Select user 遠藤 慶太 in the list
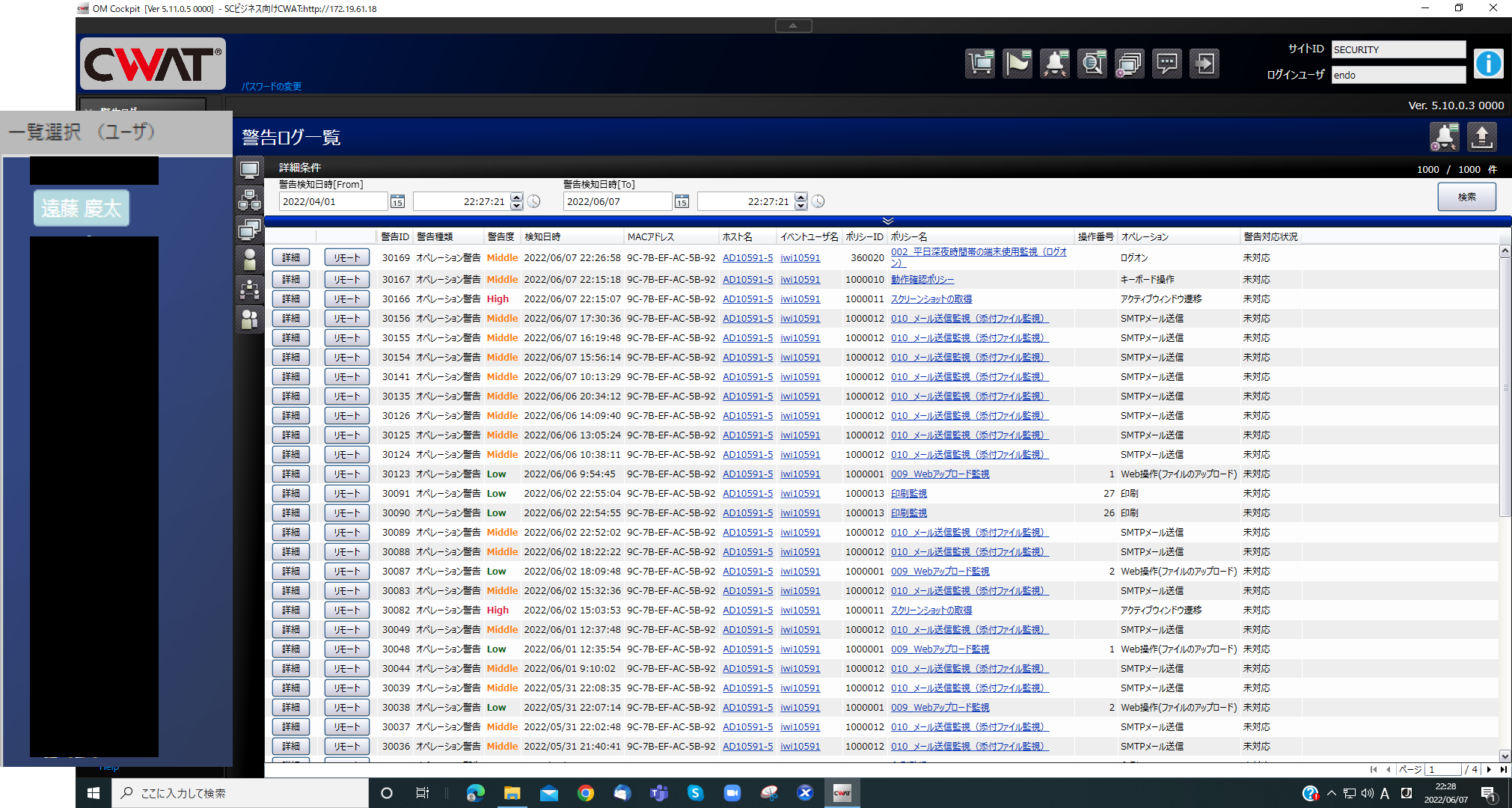The height and width of the screenshot is (808, 1512). (82, 208)
